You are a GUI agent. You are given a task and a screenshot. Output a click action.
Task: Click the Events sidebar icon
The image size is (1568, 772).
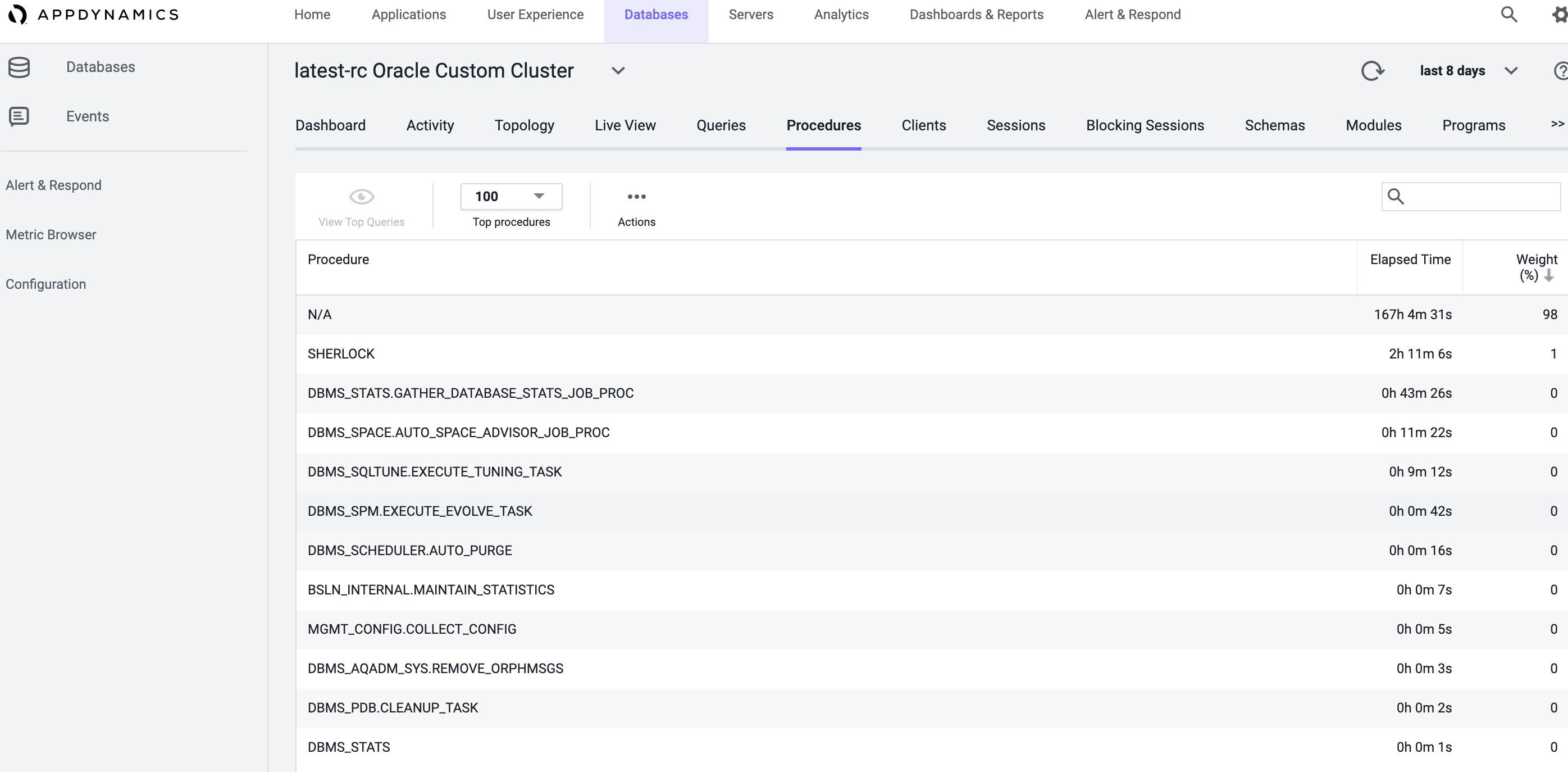19,116
